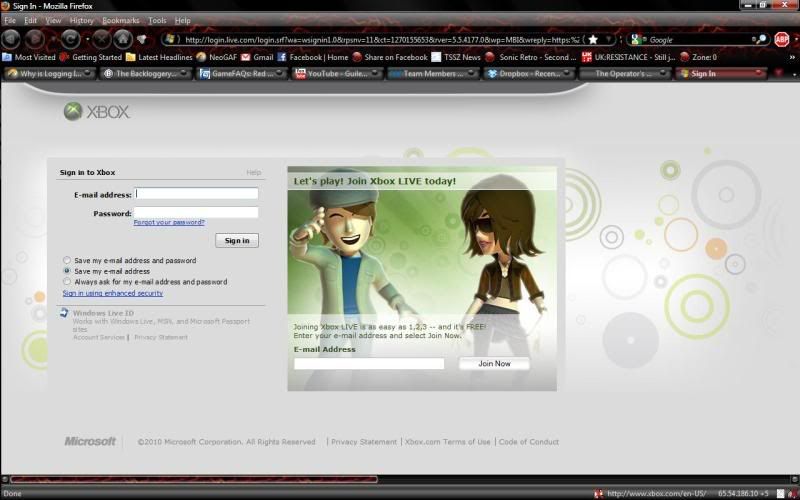This screenshot has height=500, width=800.
Task: Open the Getting Started bookmark
Action: (x=91, y=57)
